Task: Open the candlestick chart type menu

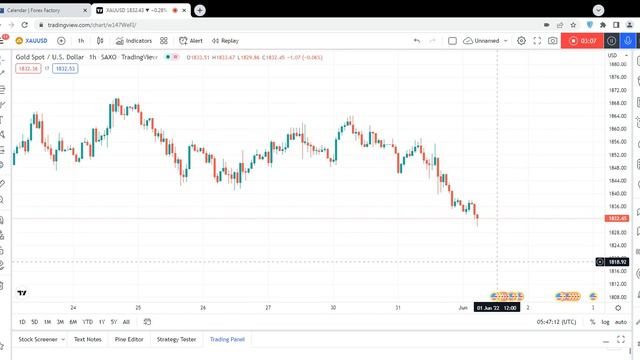Action: click(x=100, y=41)
